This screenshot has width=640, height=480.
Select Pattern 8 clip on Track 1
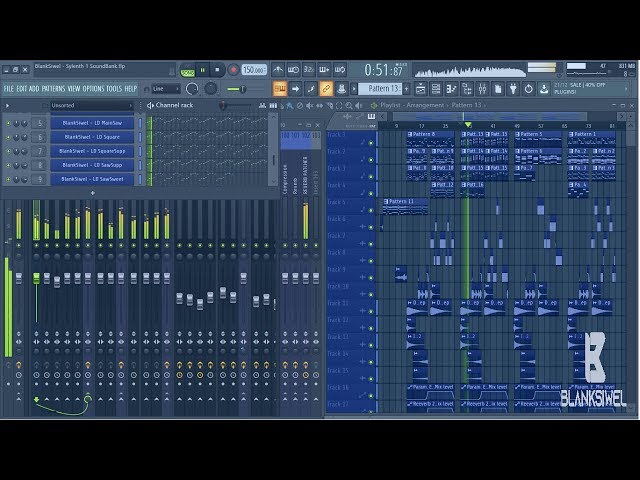point(431,139)
